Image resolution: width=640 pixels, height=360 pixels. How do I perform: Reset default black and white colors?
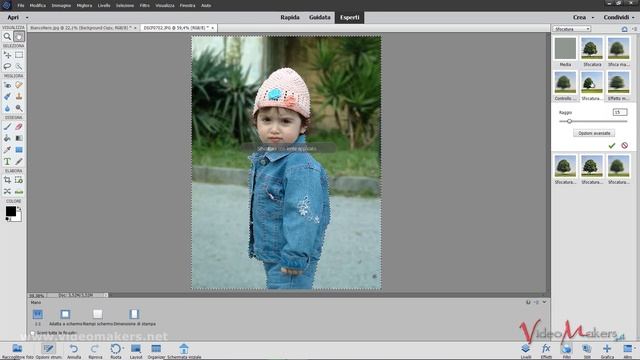[7, 219]
